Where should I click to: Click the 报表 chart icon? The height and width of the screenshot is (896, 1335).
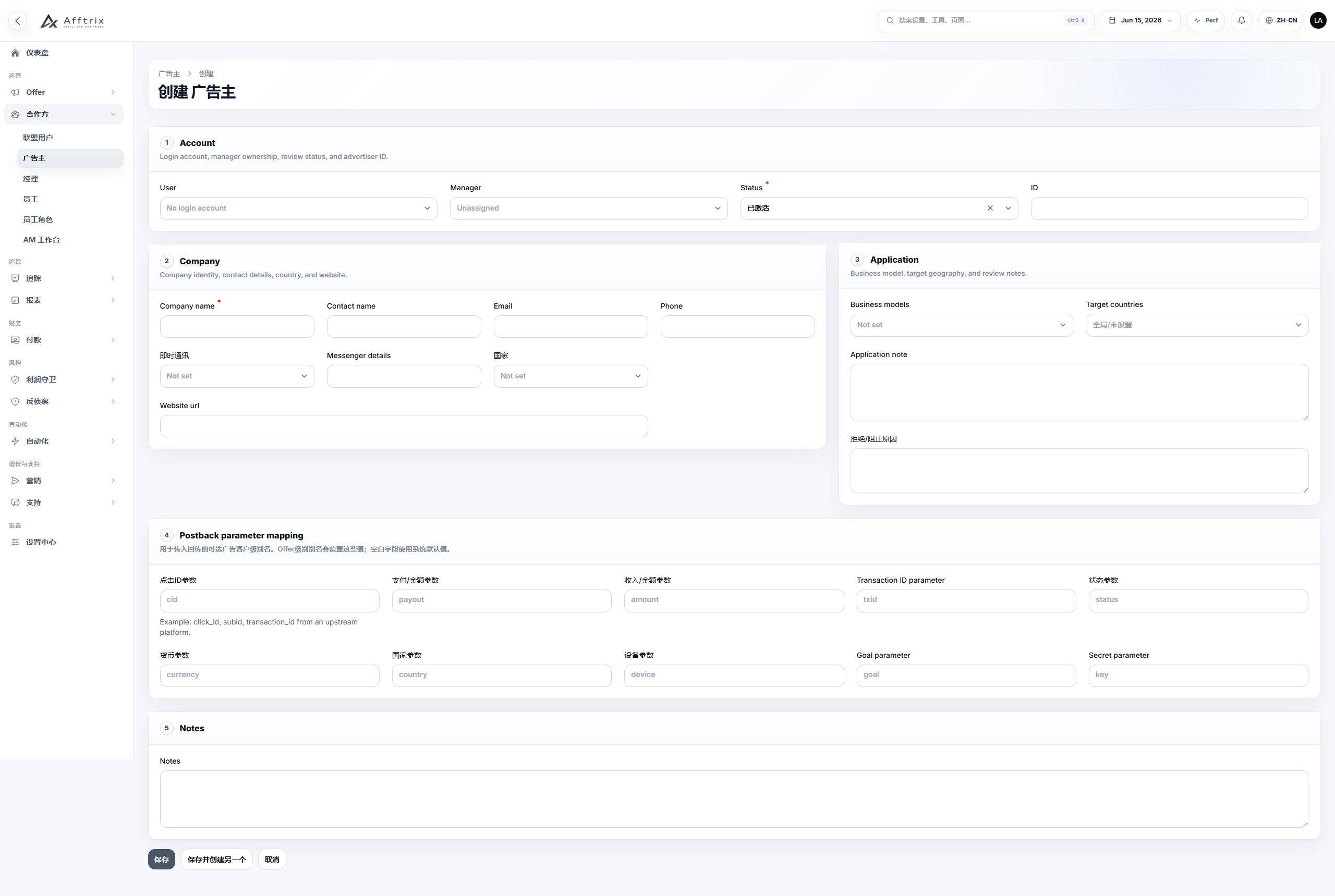(x=16, y=300)
